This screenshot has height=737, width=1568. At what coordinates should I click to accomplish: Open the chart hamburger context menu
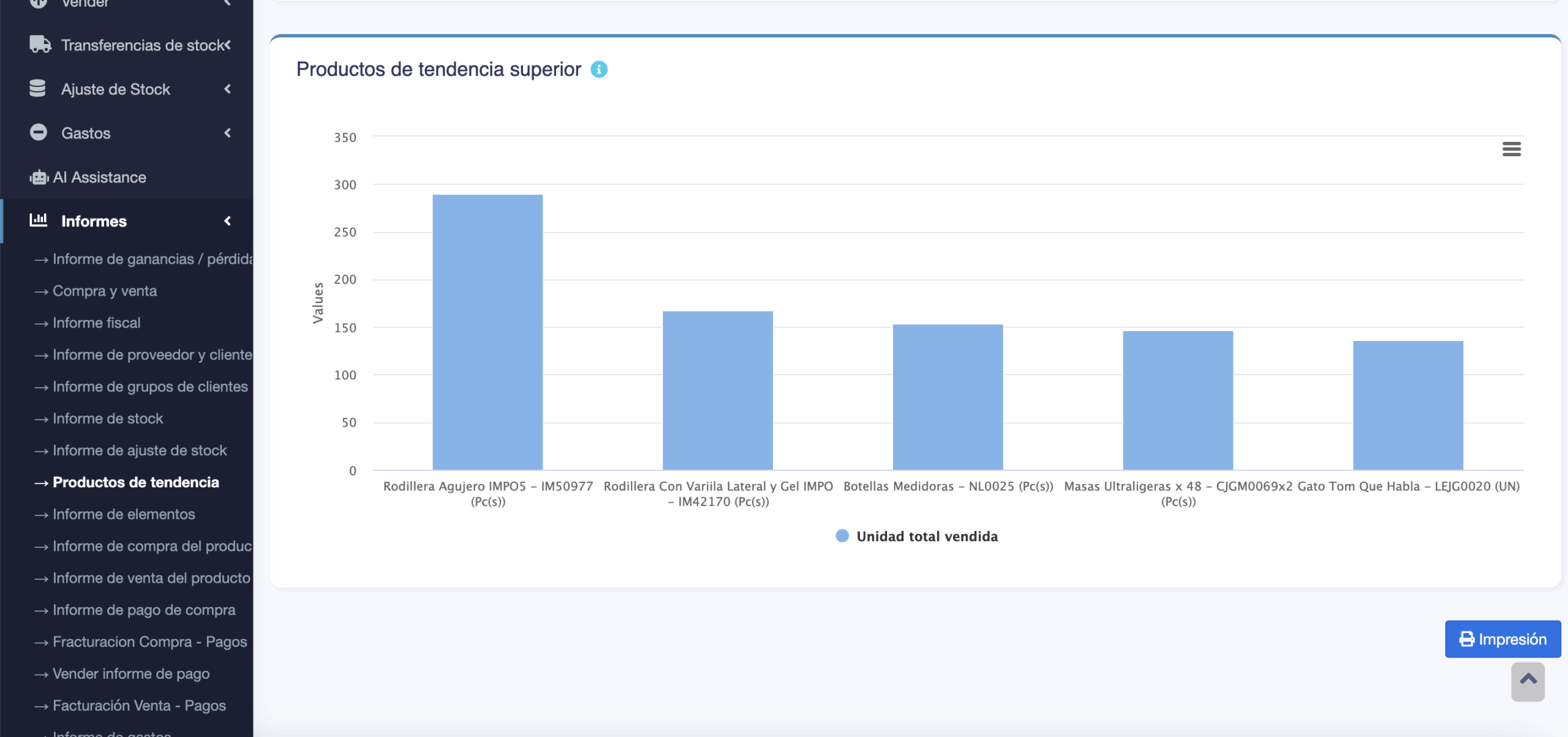pyautogui.click(x=1511, y=149)
